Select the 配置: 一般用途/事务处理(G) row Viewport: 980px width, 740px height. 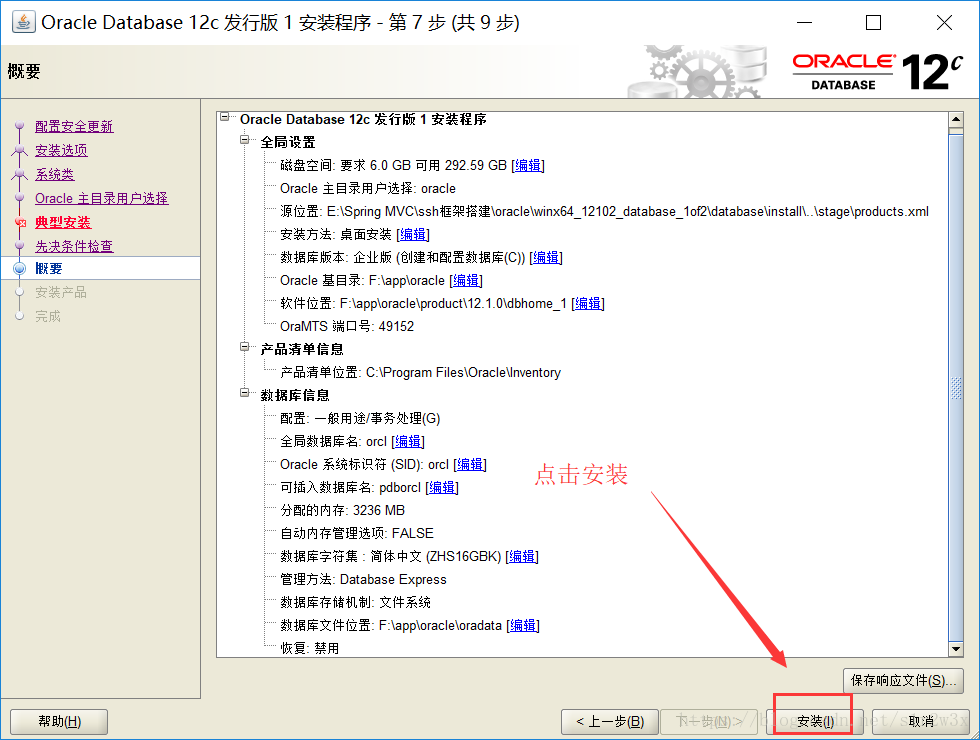pos(360,419)
